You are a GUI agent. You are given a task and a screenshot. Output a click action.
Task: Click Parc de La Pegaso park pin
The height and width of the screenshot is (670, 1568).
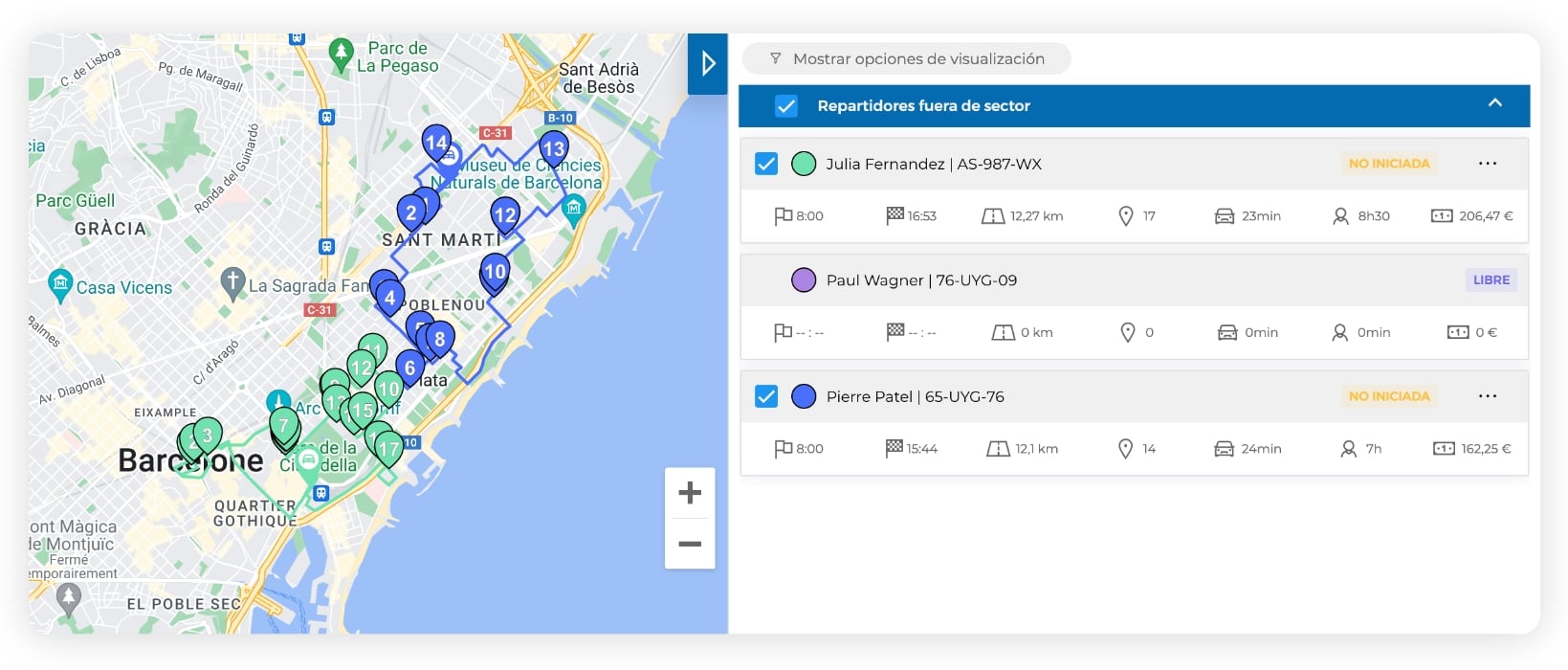(x=341, y=56)
